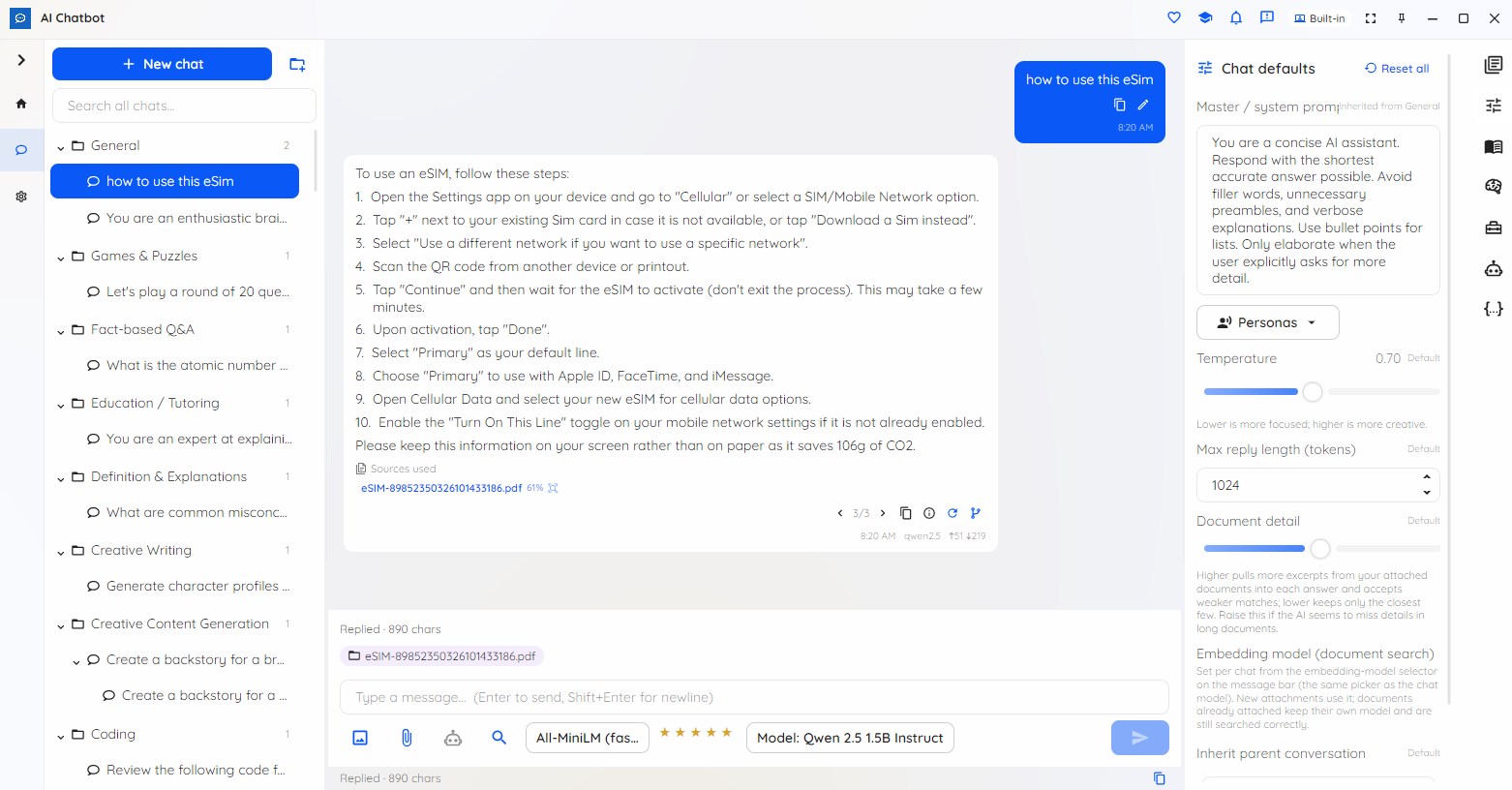Edit the user message with pencil icon
This screenshot has height=790, width=1512.
tap(1143, 105)
